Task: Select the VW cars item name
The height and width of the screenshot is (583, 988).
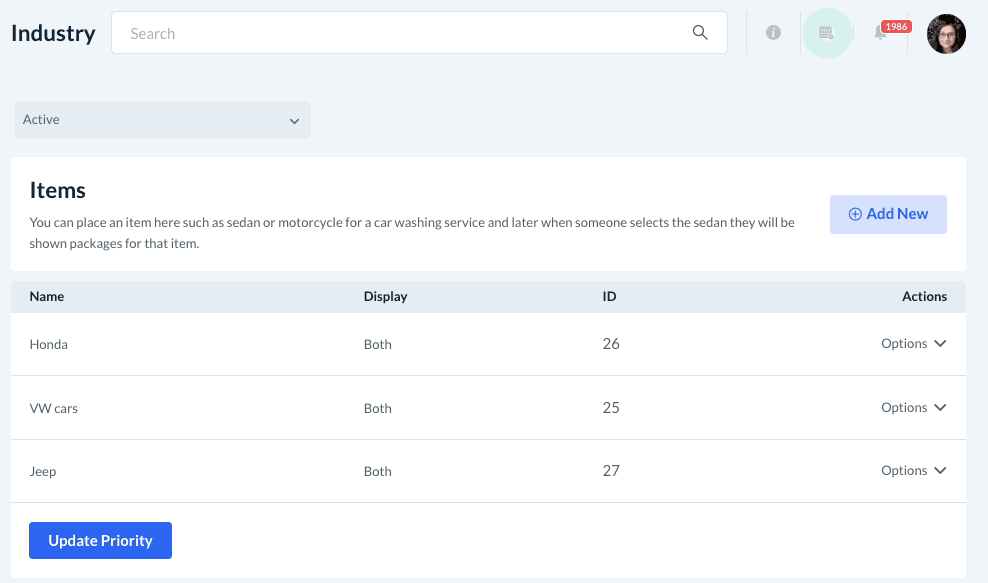Action: [54, 409]
